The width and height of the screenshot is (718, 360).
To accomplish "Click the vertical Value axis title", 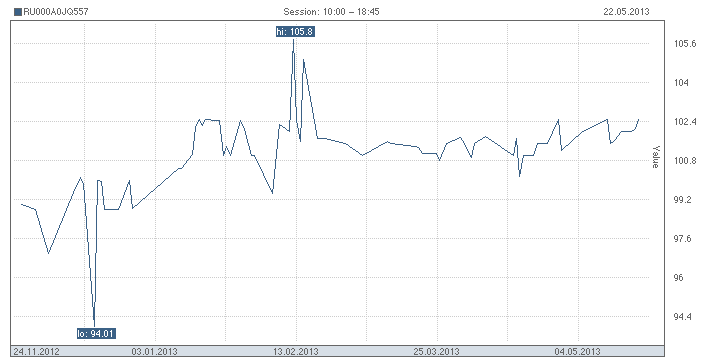I will (656, 157).
